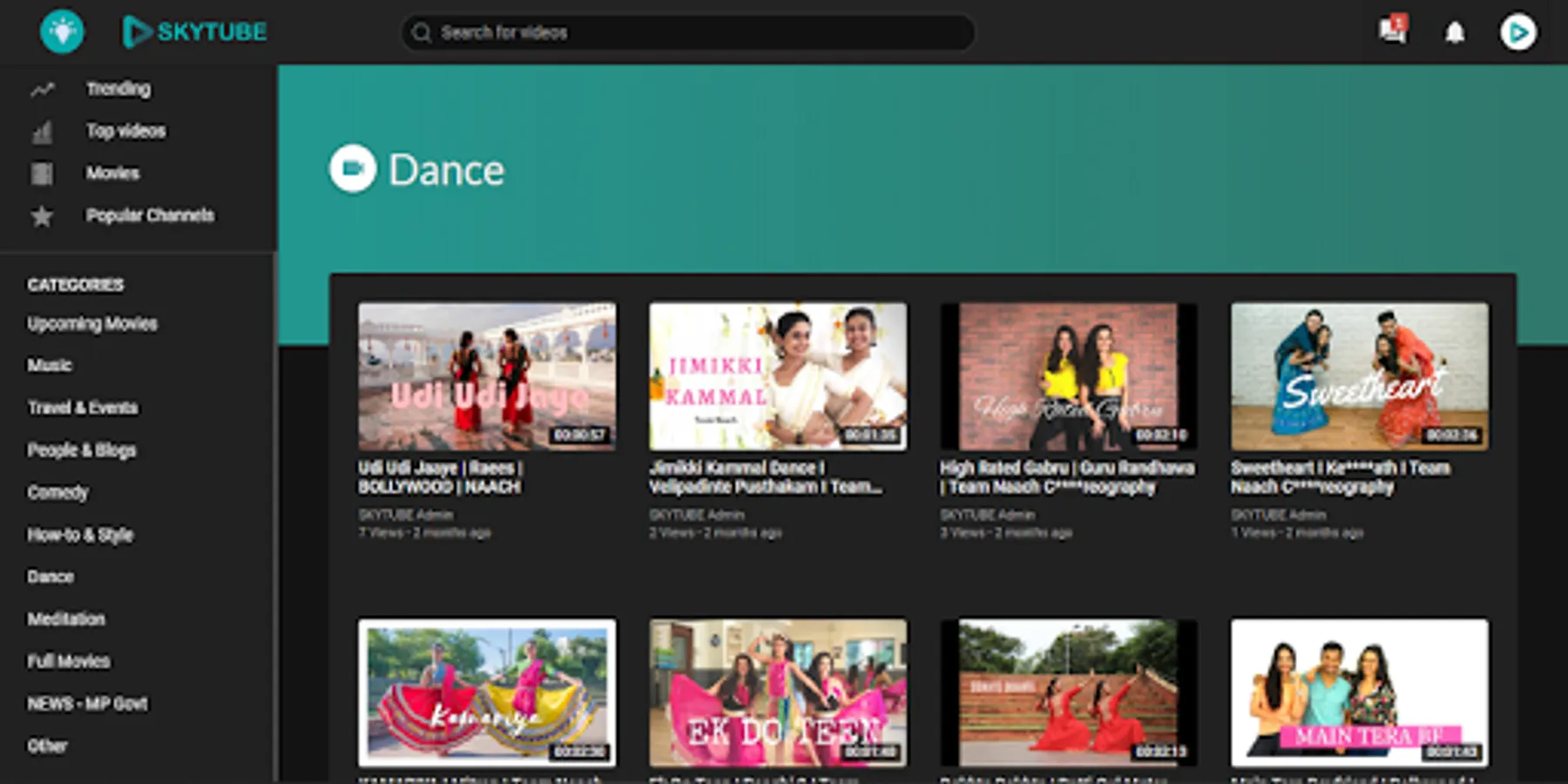This screenshot has height=784, width=1568.
Task: Select the Comedy category
Action: coord(57,492)
